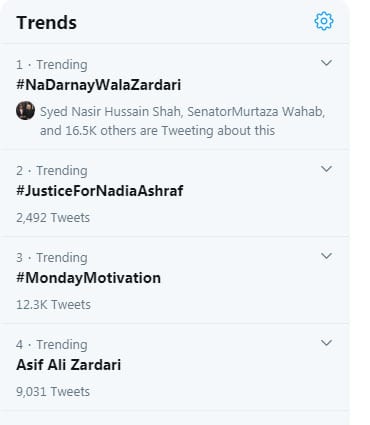Viewport: 370px width, 425px height.
Task: Open the chevron menu for #MondayMotivation
Action: point(326,256)
